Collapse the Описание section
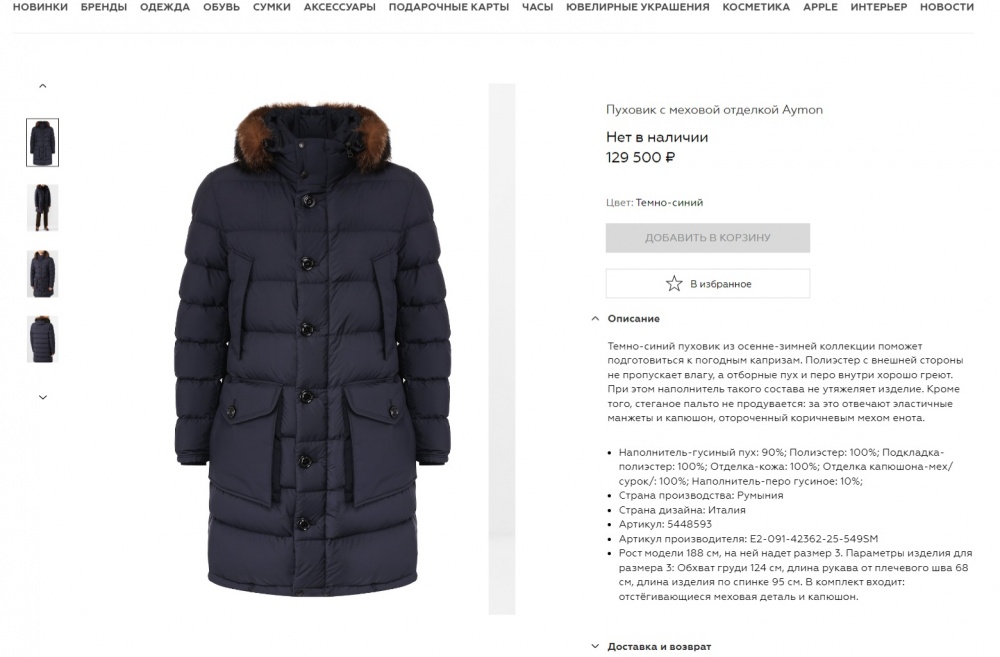This screenshot has height=657, width=1000. 626,318
